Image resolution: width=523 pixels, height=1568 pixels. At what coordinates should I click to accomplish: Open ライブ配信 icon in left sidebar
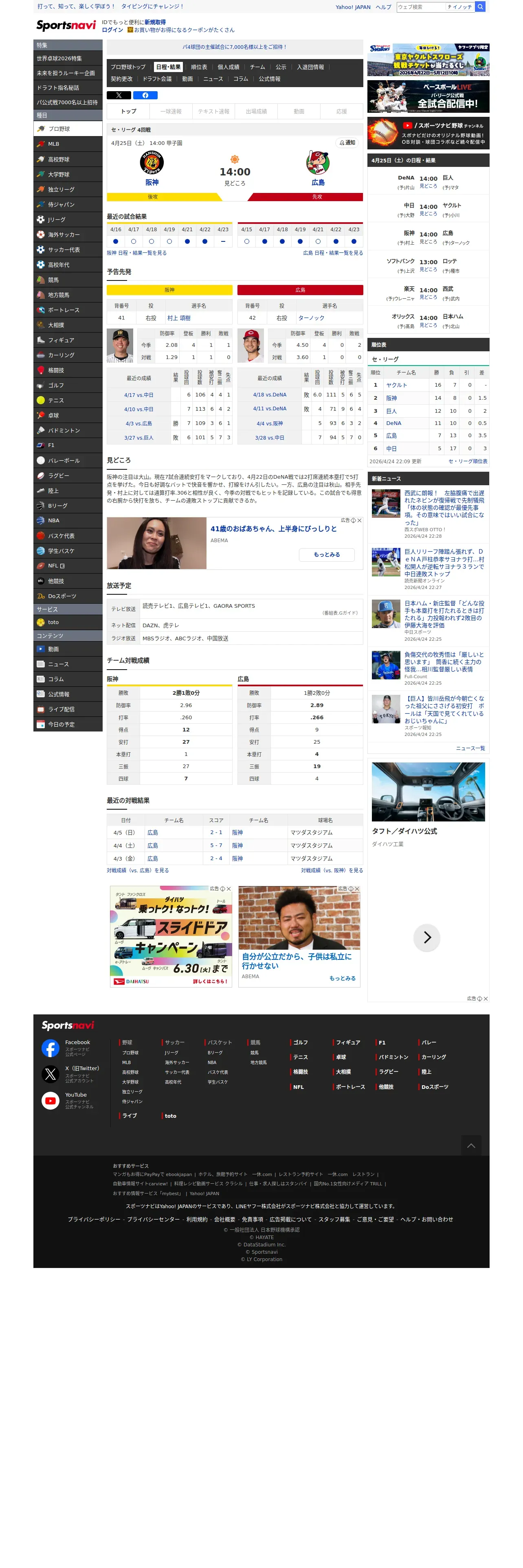[41, 709]
